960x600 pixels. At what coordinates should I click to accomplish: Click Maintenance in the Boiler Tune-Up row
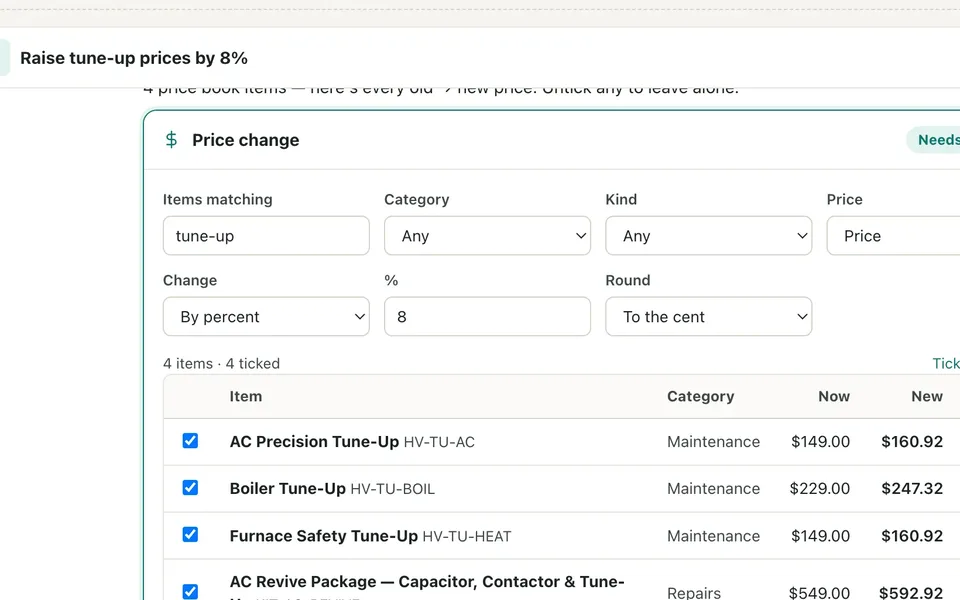pyautogui.click(x=713, y=489)
